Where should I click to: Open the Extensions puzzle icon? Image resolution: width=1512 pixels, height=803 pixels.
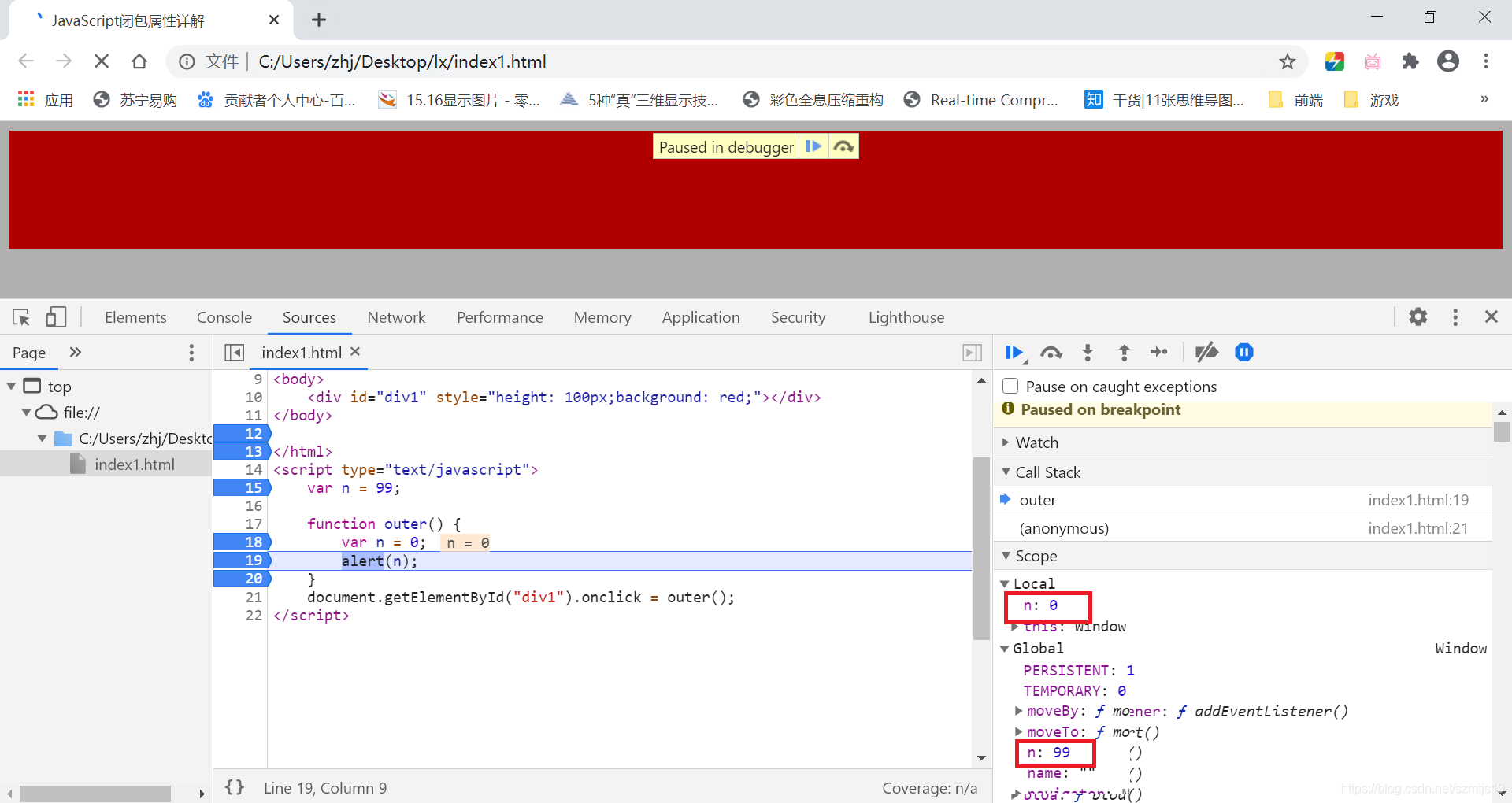pyautogui.click(x=1410, y=61)
